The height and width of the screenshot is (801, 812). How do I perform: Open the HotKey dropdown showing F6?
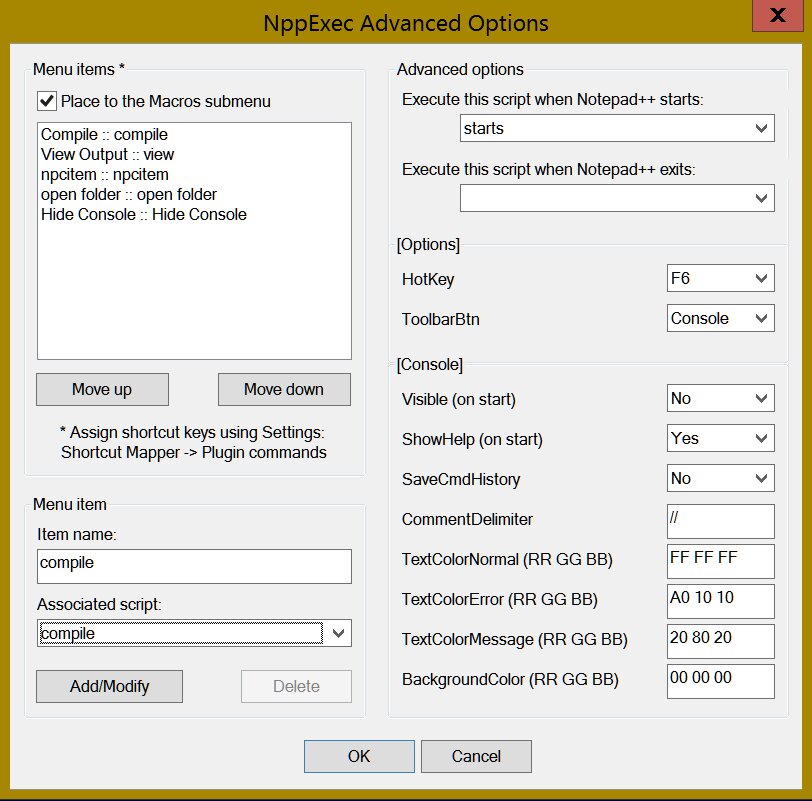(x=721, y=278)
